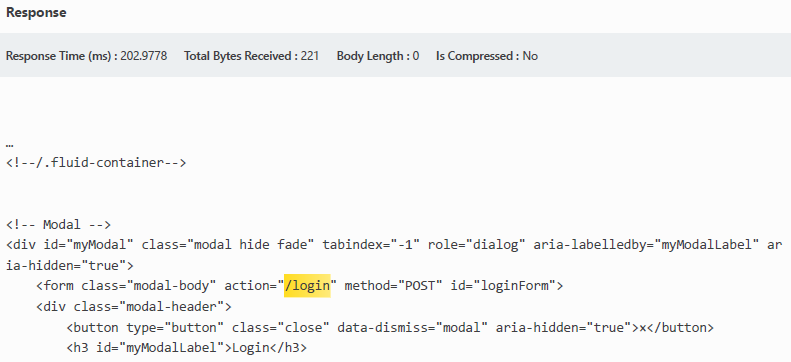Click the div id myModal text
The image size is (791, 362).
coord(70,245)
